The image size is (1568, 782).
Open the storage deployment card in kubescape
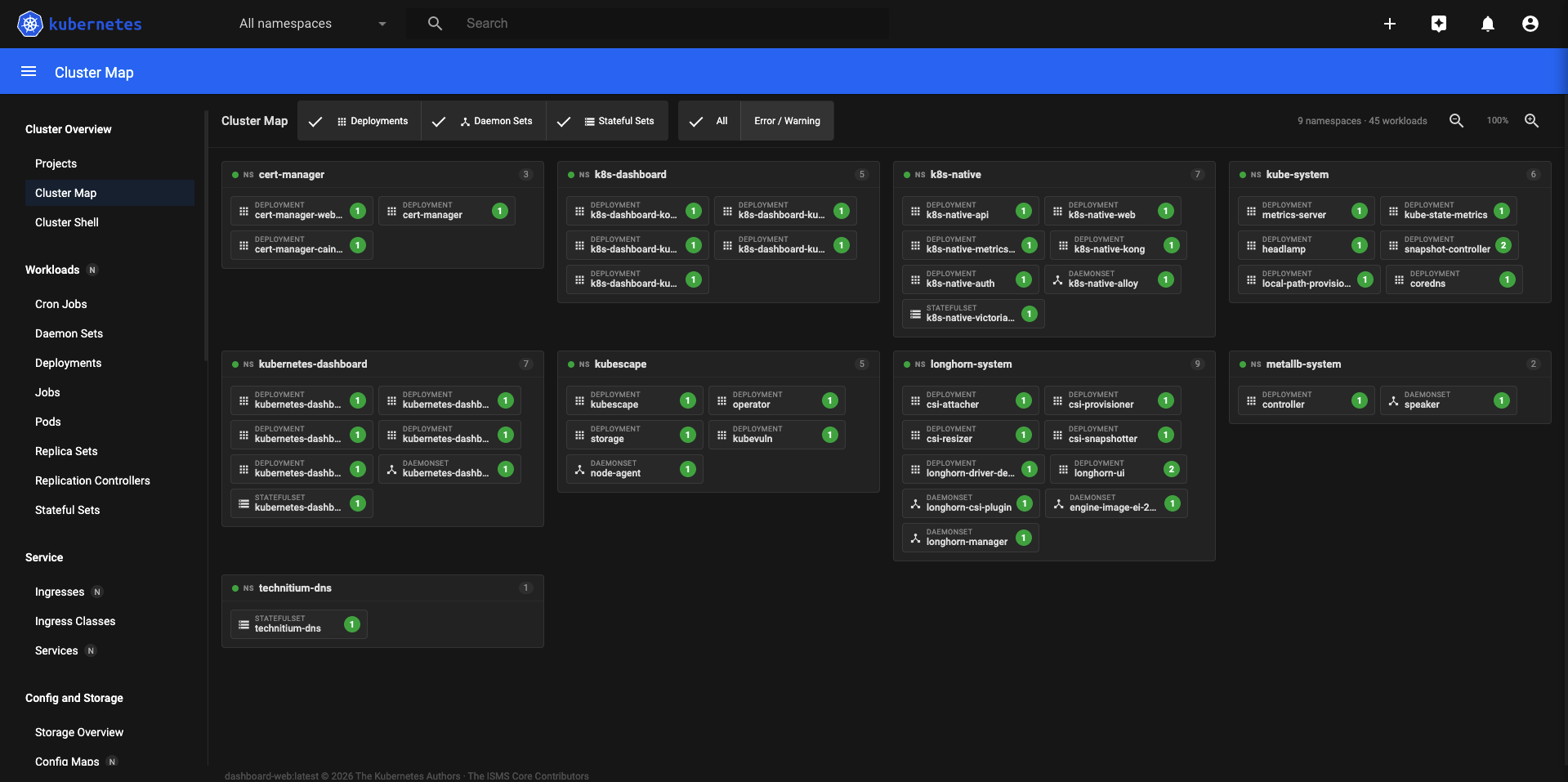click(x=634, y=435)
